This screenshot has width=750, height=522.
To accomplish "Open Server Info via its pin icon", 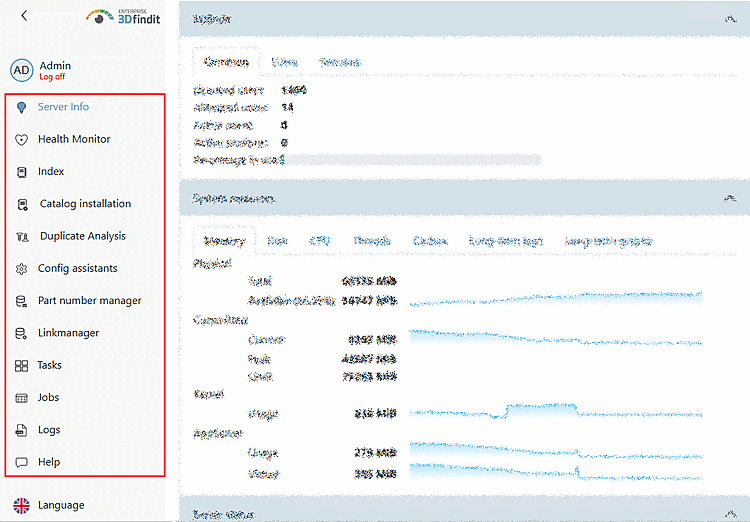I will [22, 107].
